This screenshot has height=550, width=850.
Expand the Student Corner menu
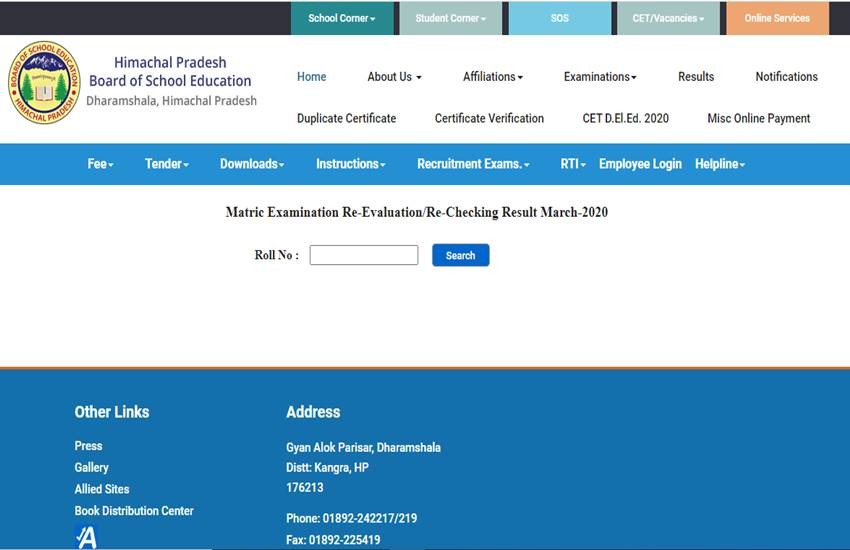(x=450, y=18)
